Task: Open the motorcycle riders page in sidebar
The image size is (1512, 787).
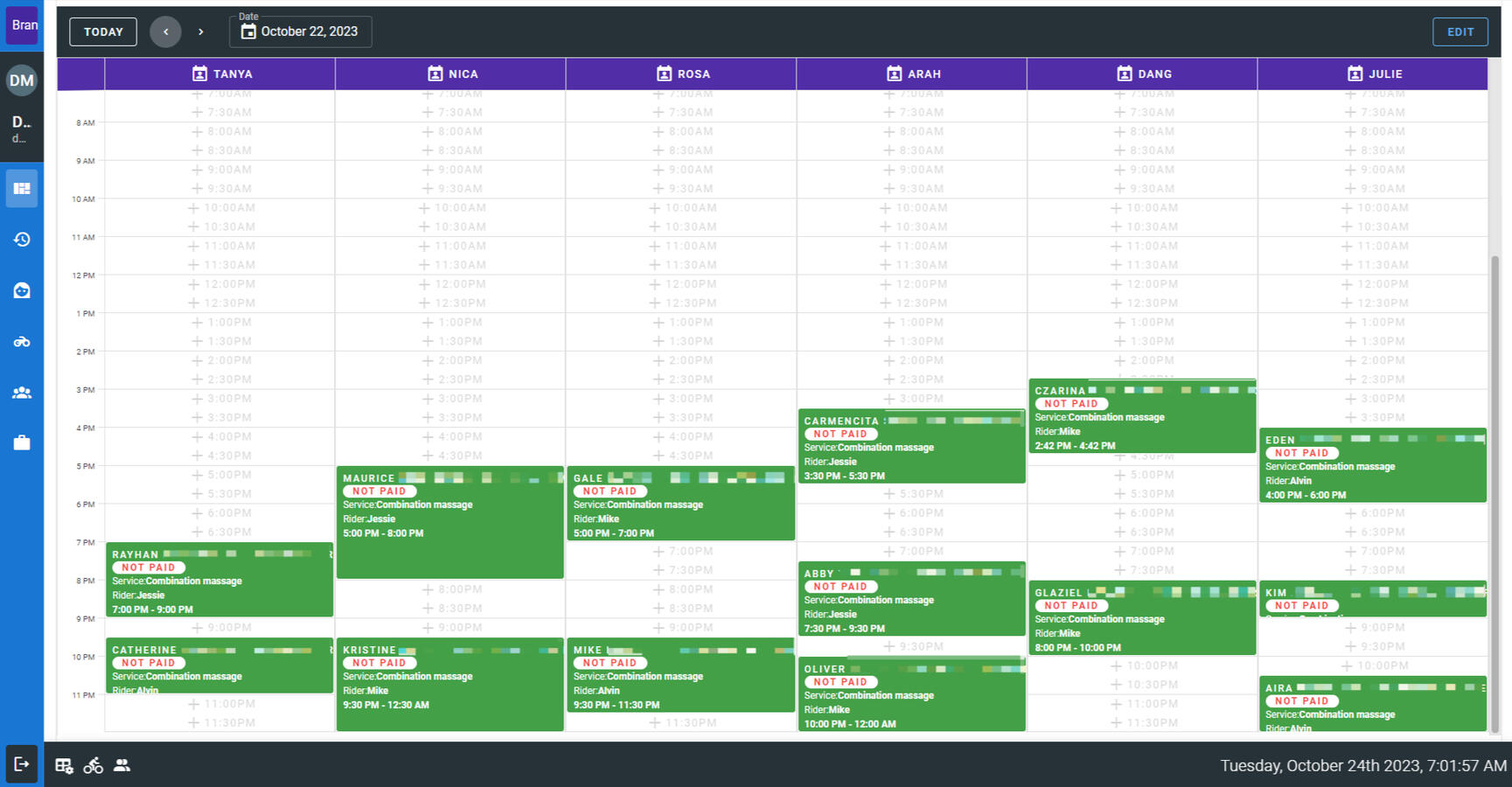Action: pos(22,342)
